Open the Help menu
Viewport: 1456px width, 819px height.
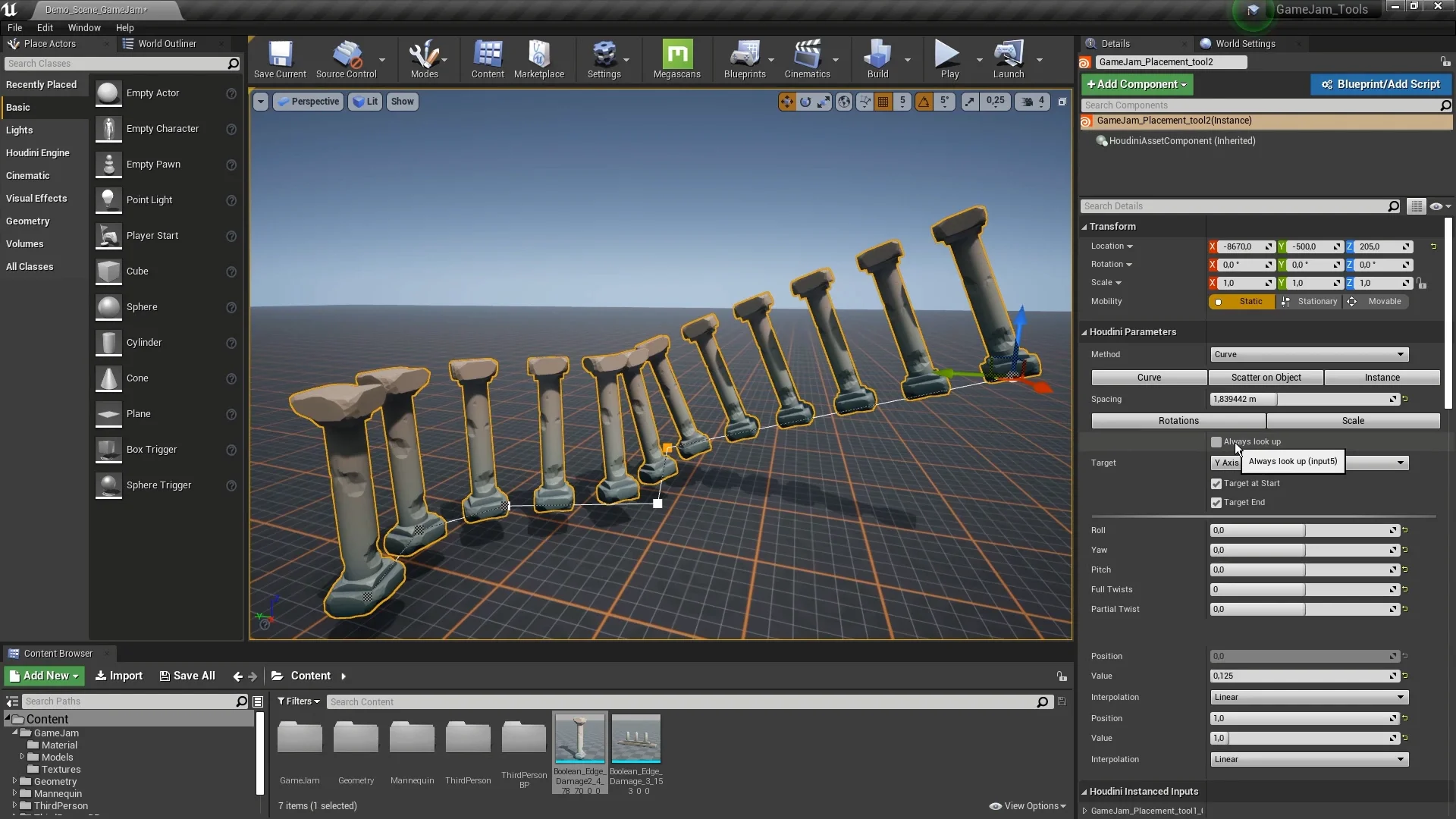click(x=124, y=27)
